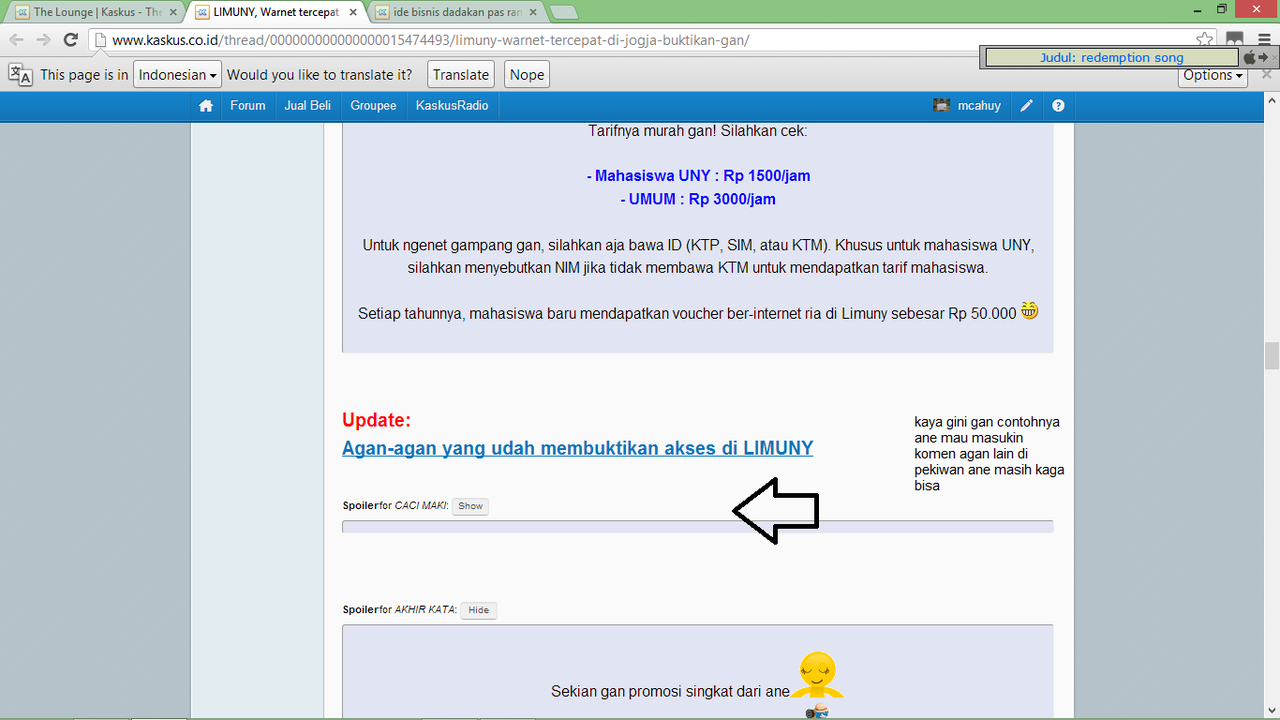Go forward using the browser forward arrow
This screenshot has height=720, width=1280.
point(43,40)
